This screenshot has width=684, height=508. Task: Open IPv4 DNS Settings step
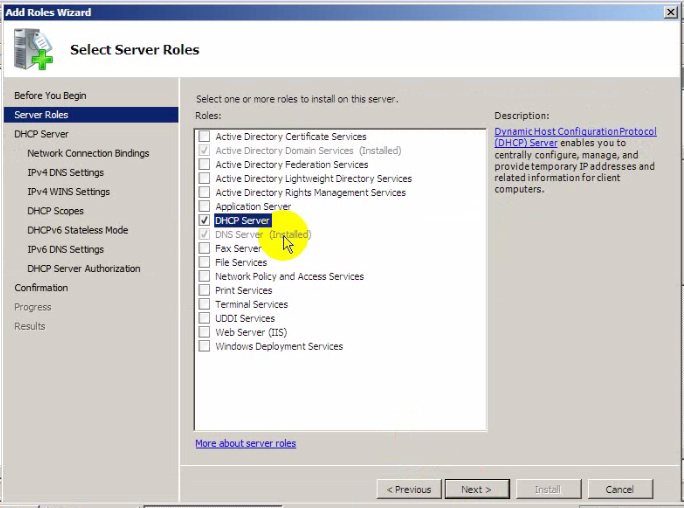[x=65, y=172]
